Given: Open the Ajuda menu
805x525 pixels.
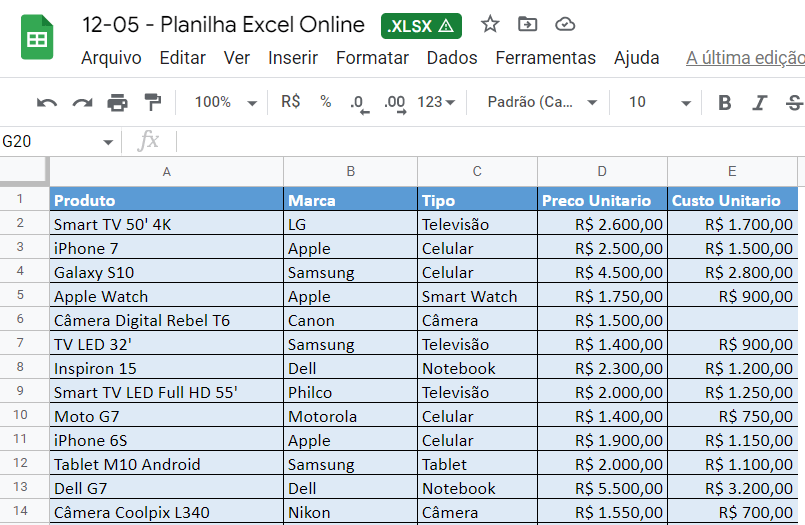Looking at the screenshot, I should (637, 58).
